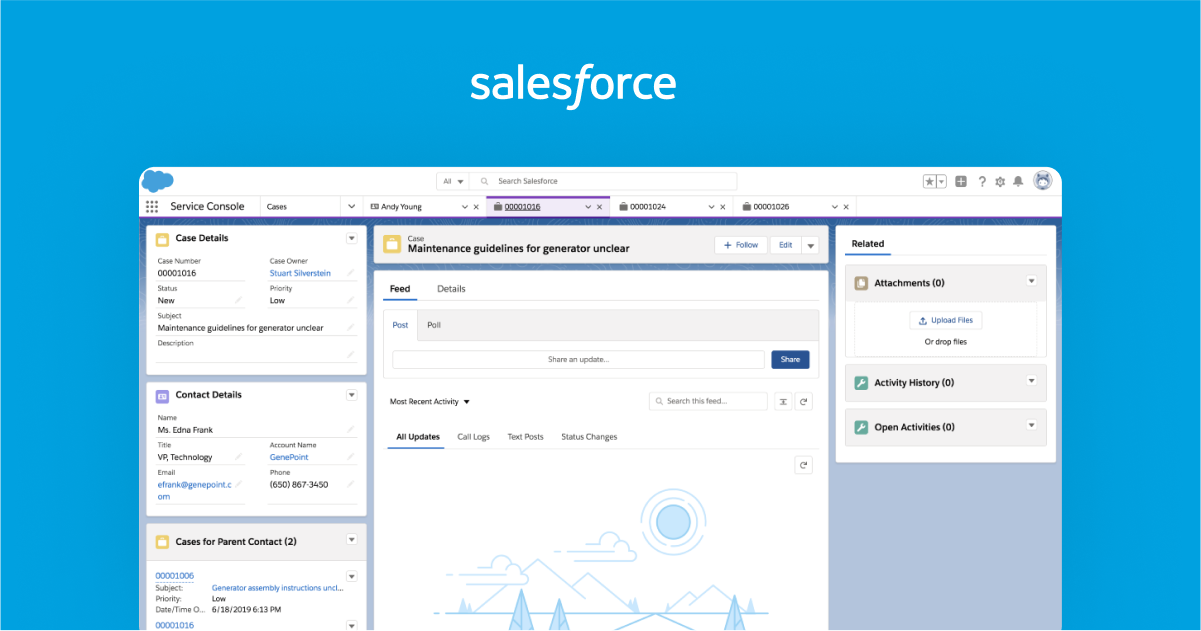Edit the Subject field pencil icon
Screen dimensions: 1201x631
point(351,327)
